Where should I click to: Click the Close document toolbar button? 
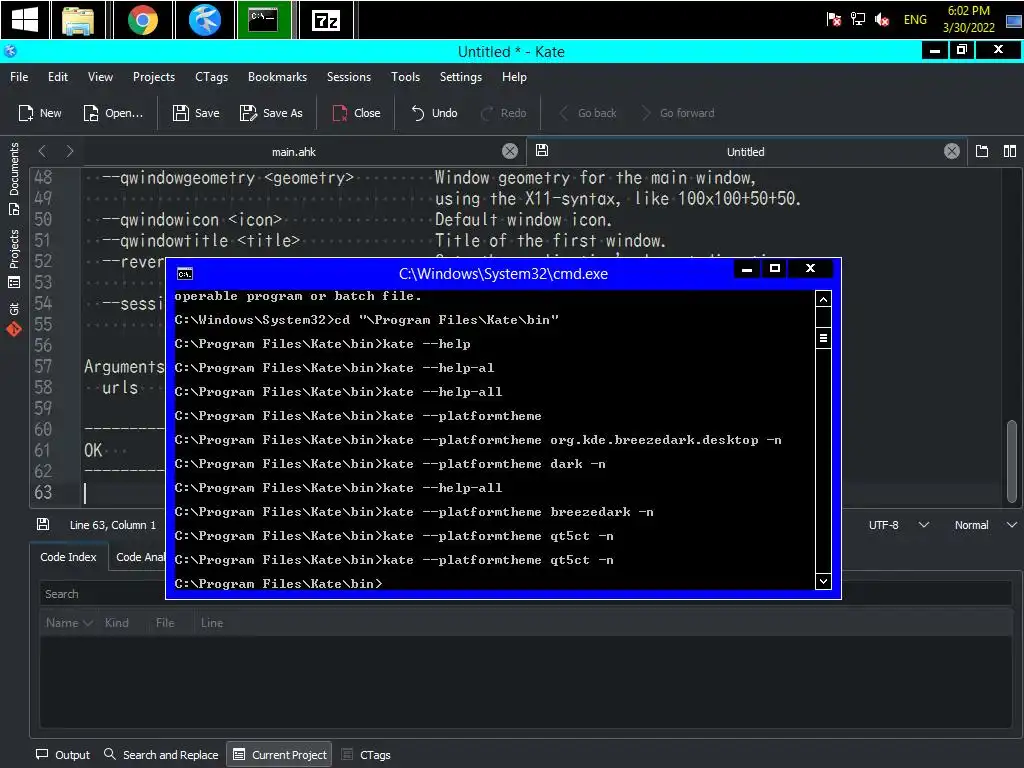(x=357, y=113)
